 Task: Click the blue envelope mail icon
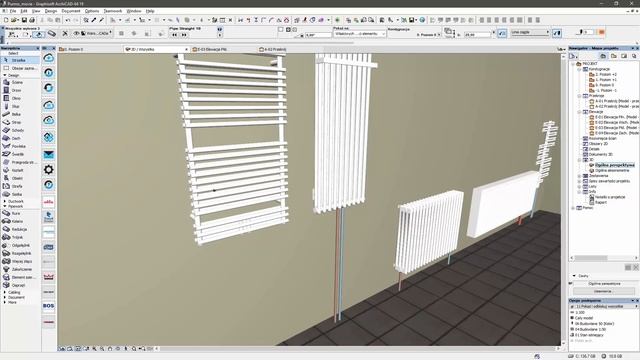click(x=49, y=155)
